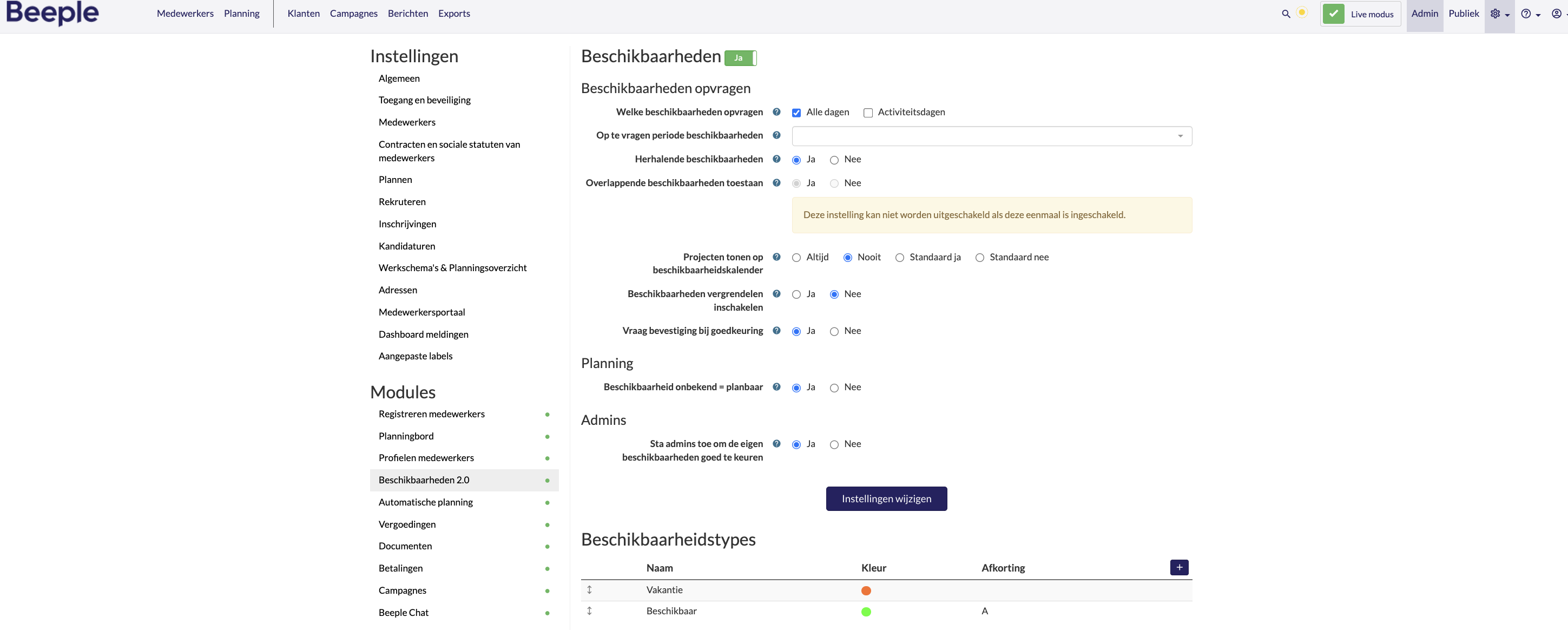Screen dimensions: 1568x630
Task: Select Altijd for Projecten tonen
Action: click(796, 258)
